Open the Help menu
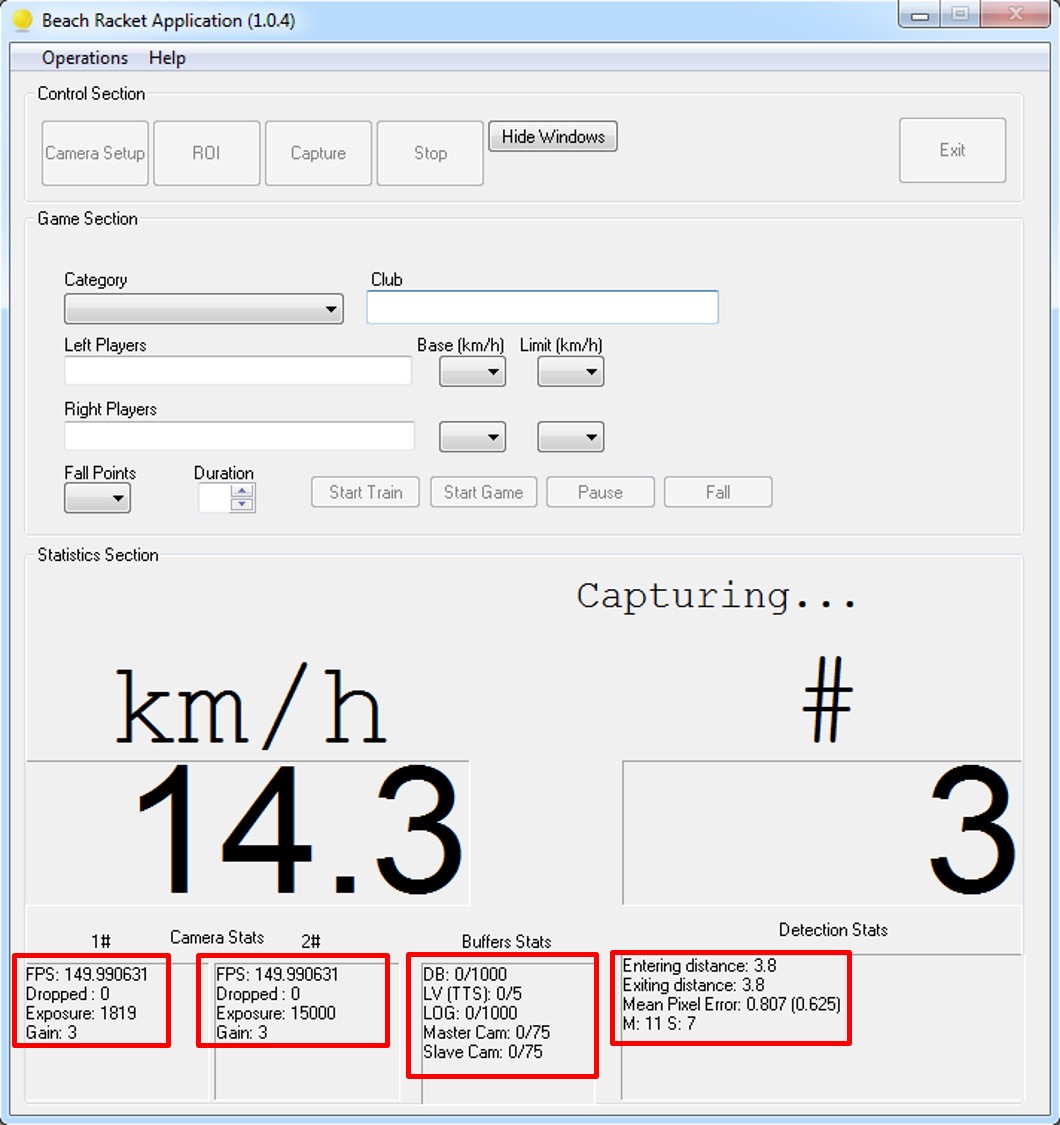 coord(167,58)
